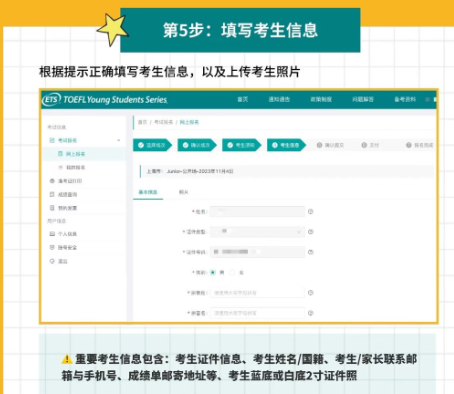
Task: Click the 预约发票 invoice icon in sidebar
Action: [52, 208]
